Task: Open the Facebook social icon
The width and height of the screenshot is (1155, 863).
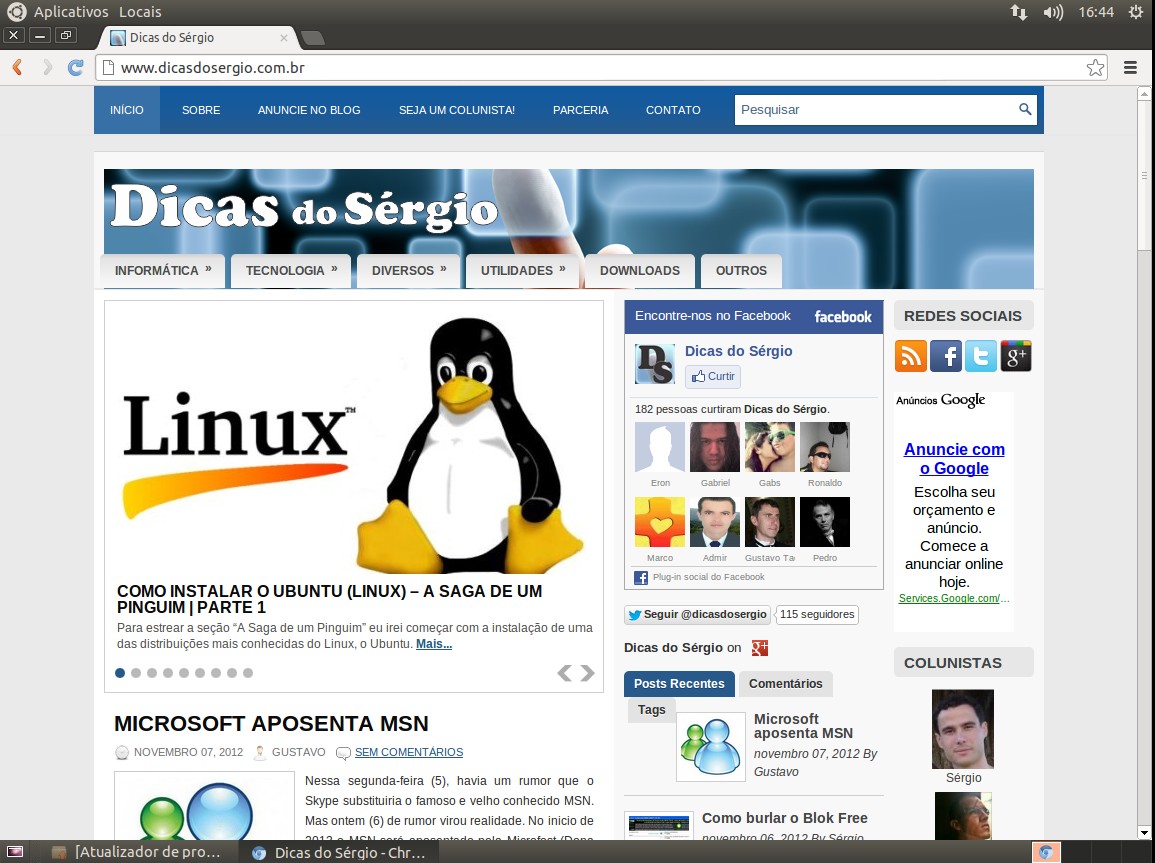Action: [x=945, y=356]
